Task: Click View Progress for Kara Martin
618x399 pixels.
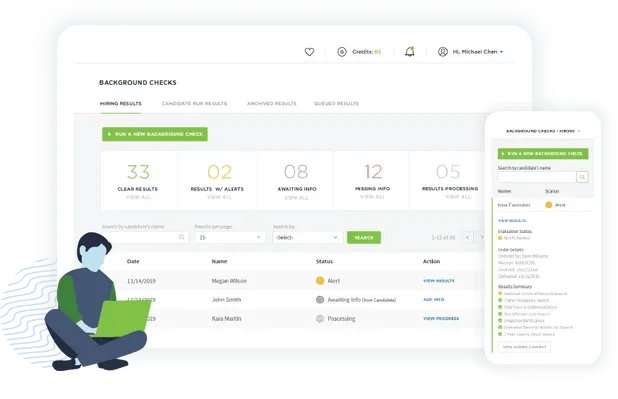Action: 441,319
